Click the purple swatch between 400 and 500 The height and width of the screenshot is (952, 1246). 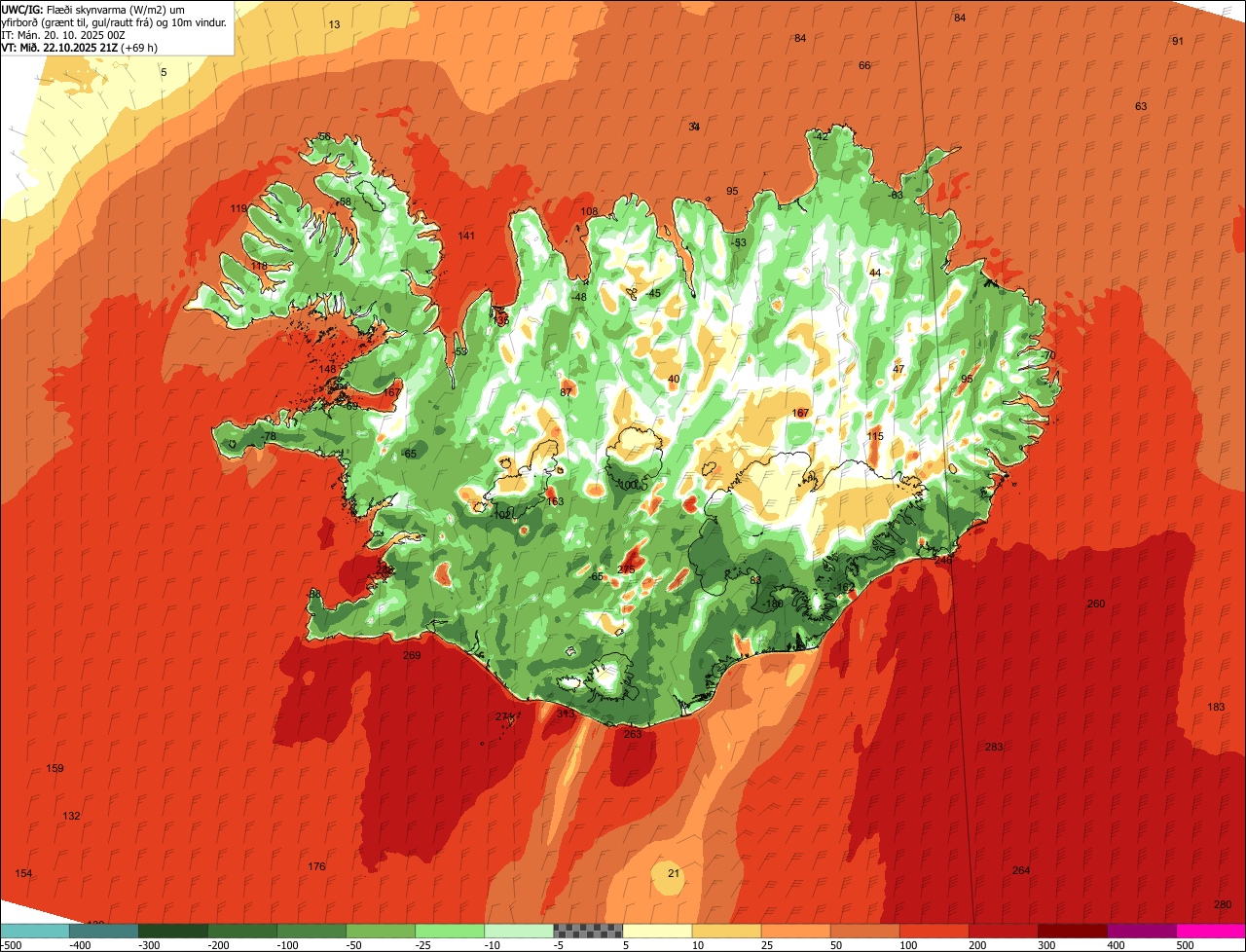click(x=1141, y=931)
